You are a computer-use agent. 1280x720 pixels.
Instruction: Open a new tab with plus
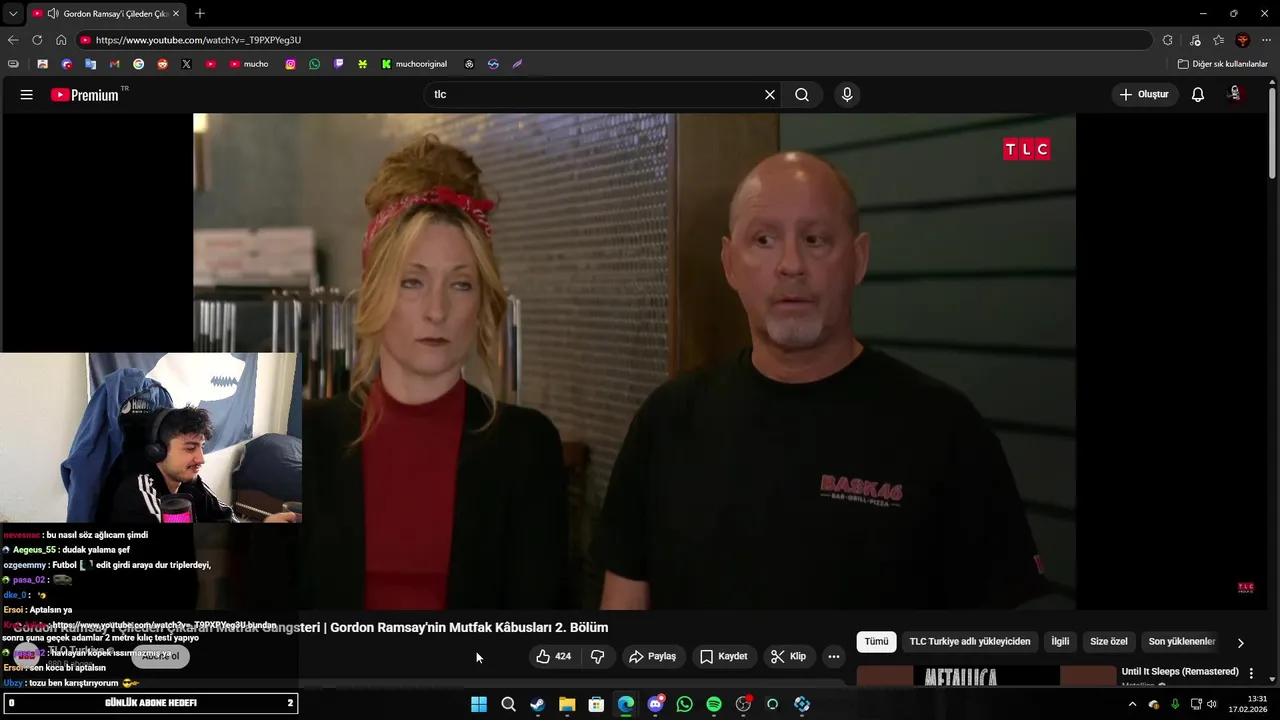(200, 13)
